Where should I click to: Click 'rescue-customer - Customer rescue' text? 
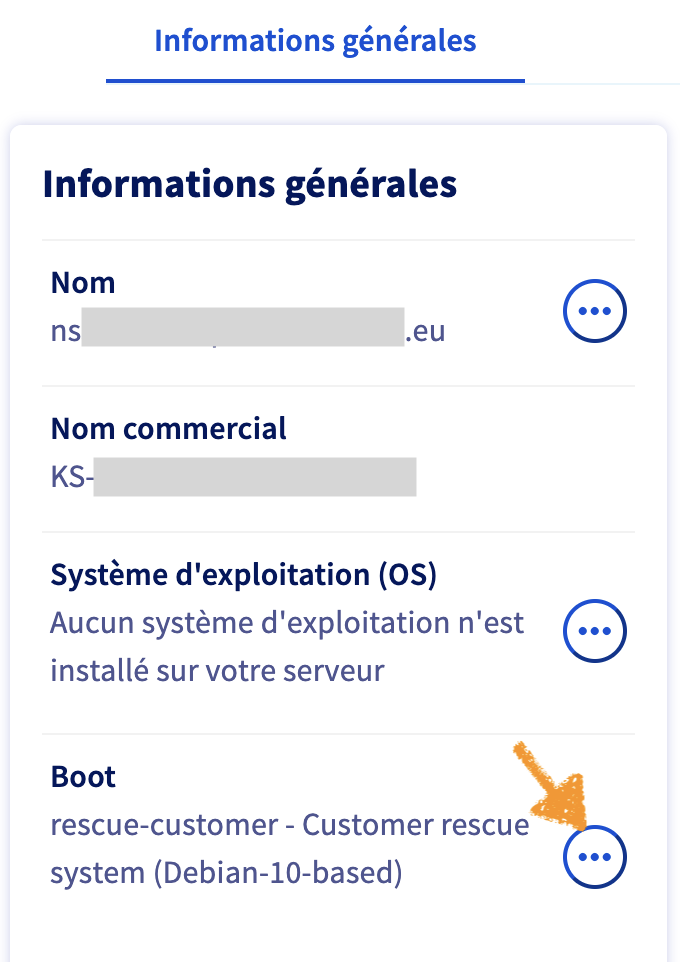coord(289,826)
